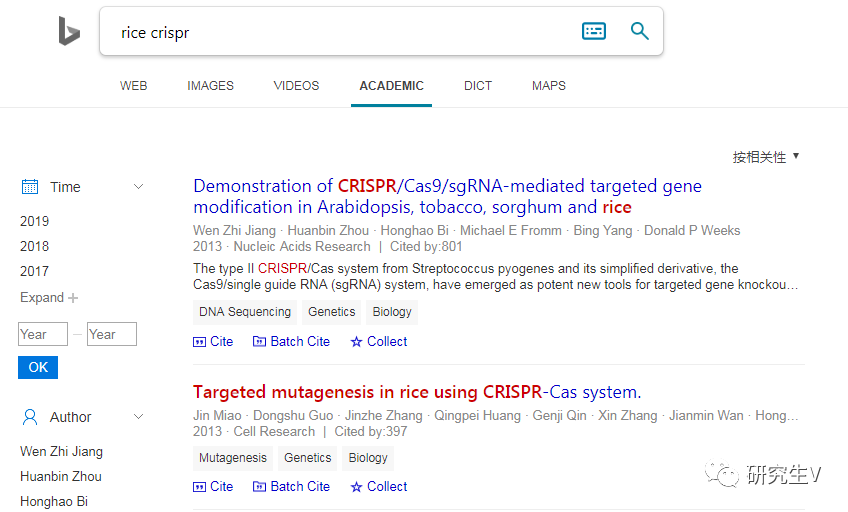
Task: Expand more year options
Action: pyautogui.click(x=49, y=297)
